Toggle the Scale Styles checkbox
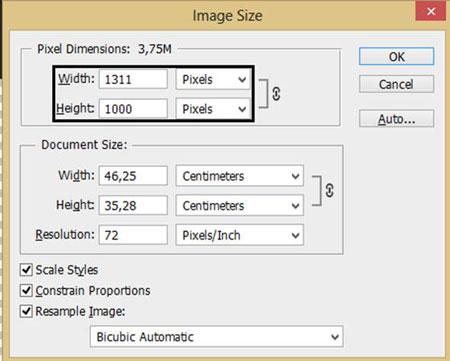 [26, 270]
